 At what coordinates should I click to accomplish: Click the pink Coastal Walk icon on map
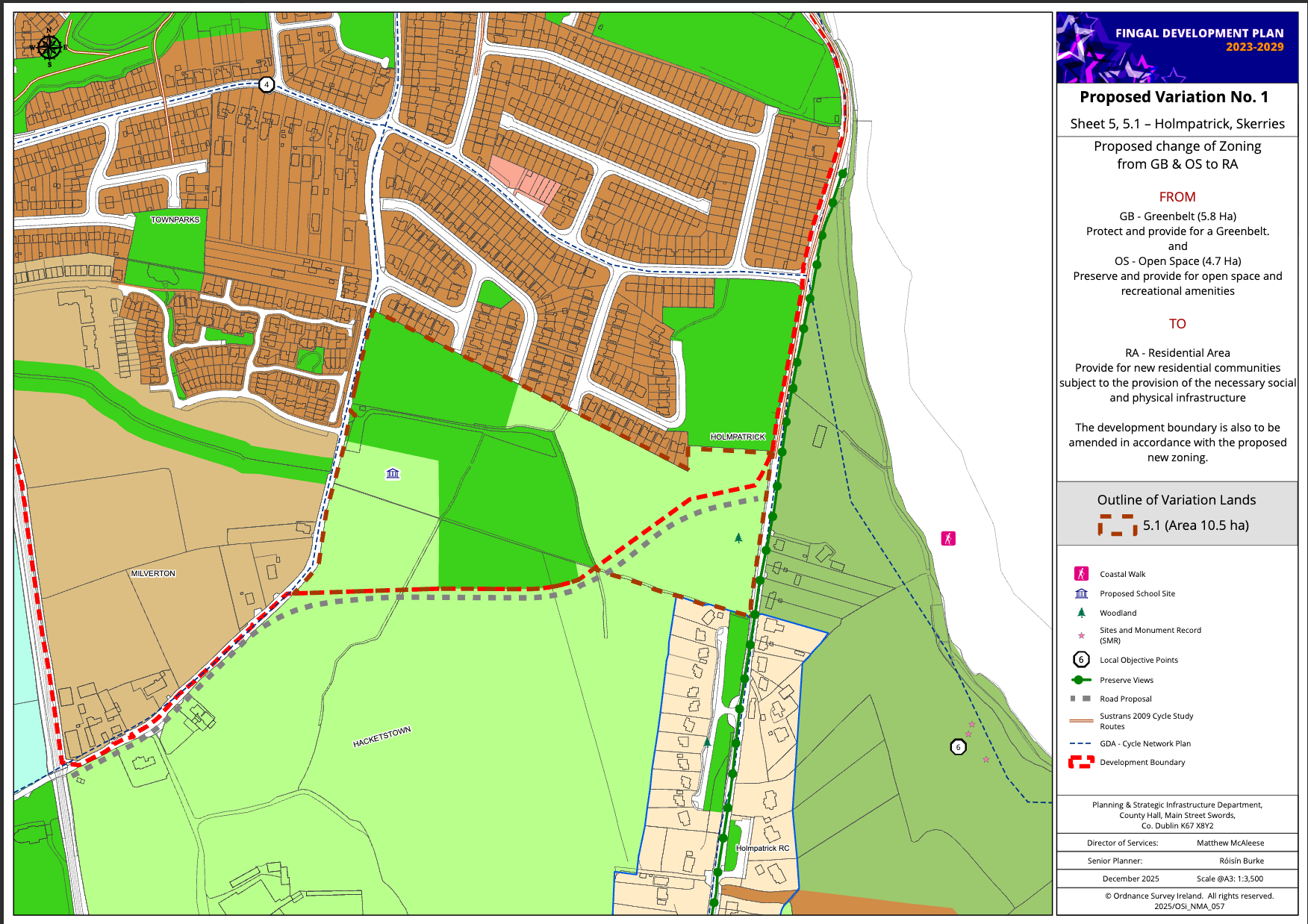948,538
